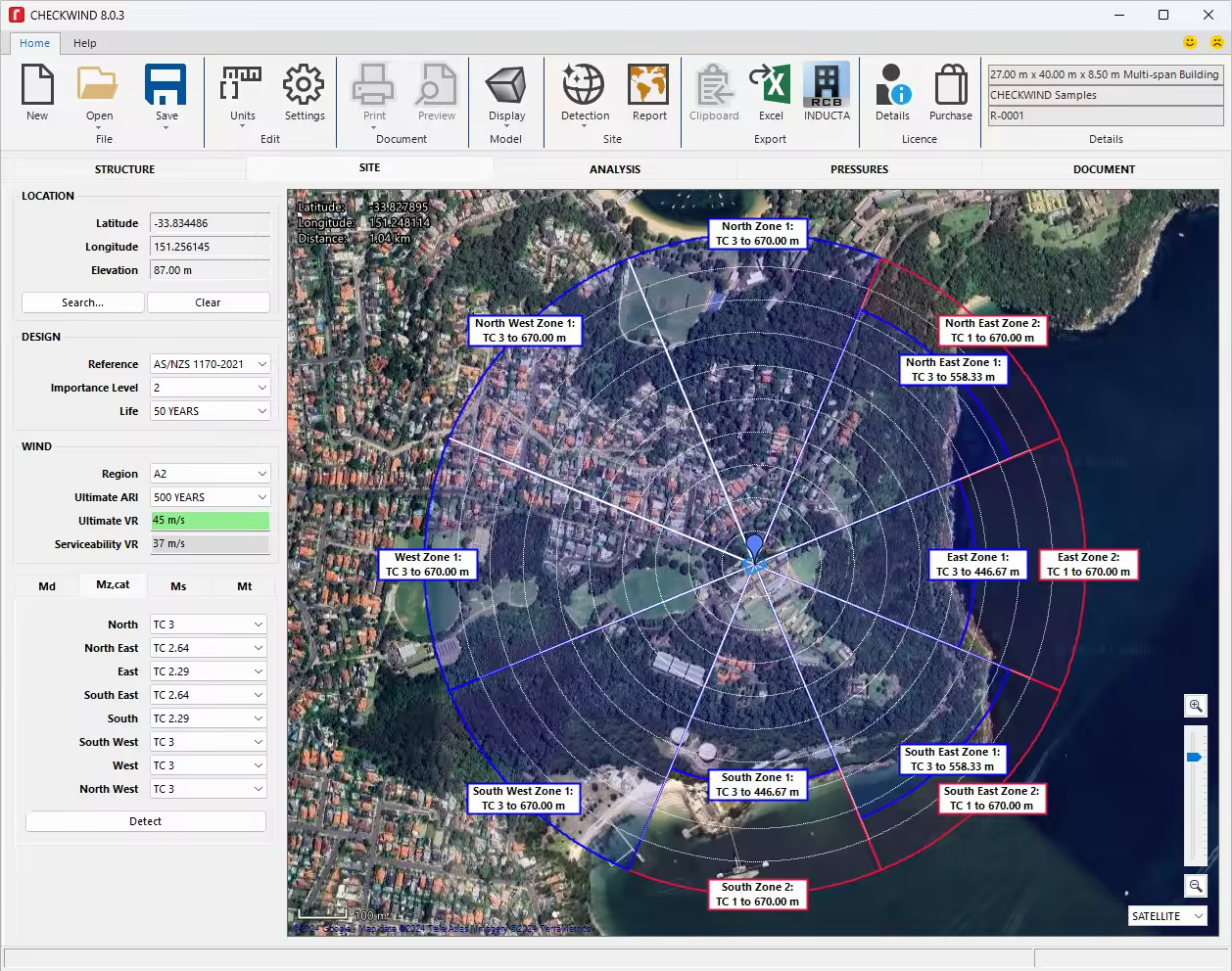Click the Search... location button

(82, 302)
